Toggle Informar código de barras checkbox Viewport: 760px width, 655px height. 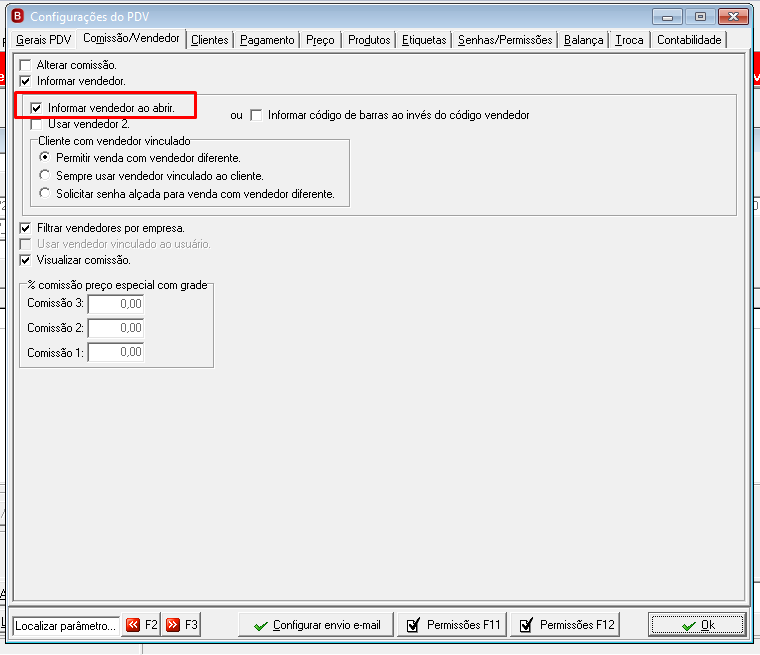[256, 115]
